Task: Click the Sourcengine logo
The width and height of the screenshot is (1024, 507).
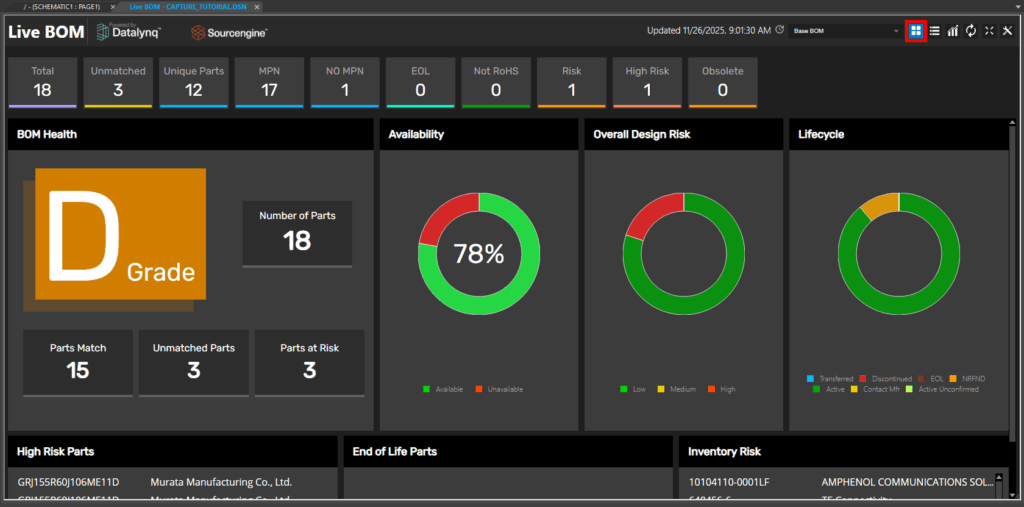Action: pos(229,32)
